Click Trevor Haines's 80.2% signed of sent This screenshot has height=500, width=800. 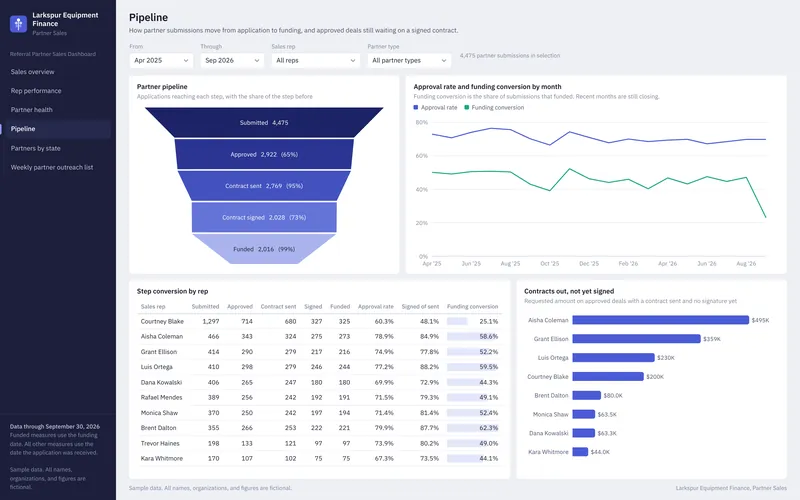(x=429, y=443)
